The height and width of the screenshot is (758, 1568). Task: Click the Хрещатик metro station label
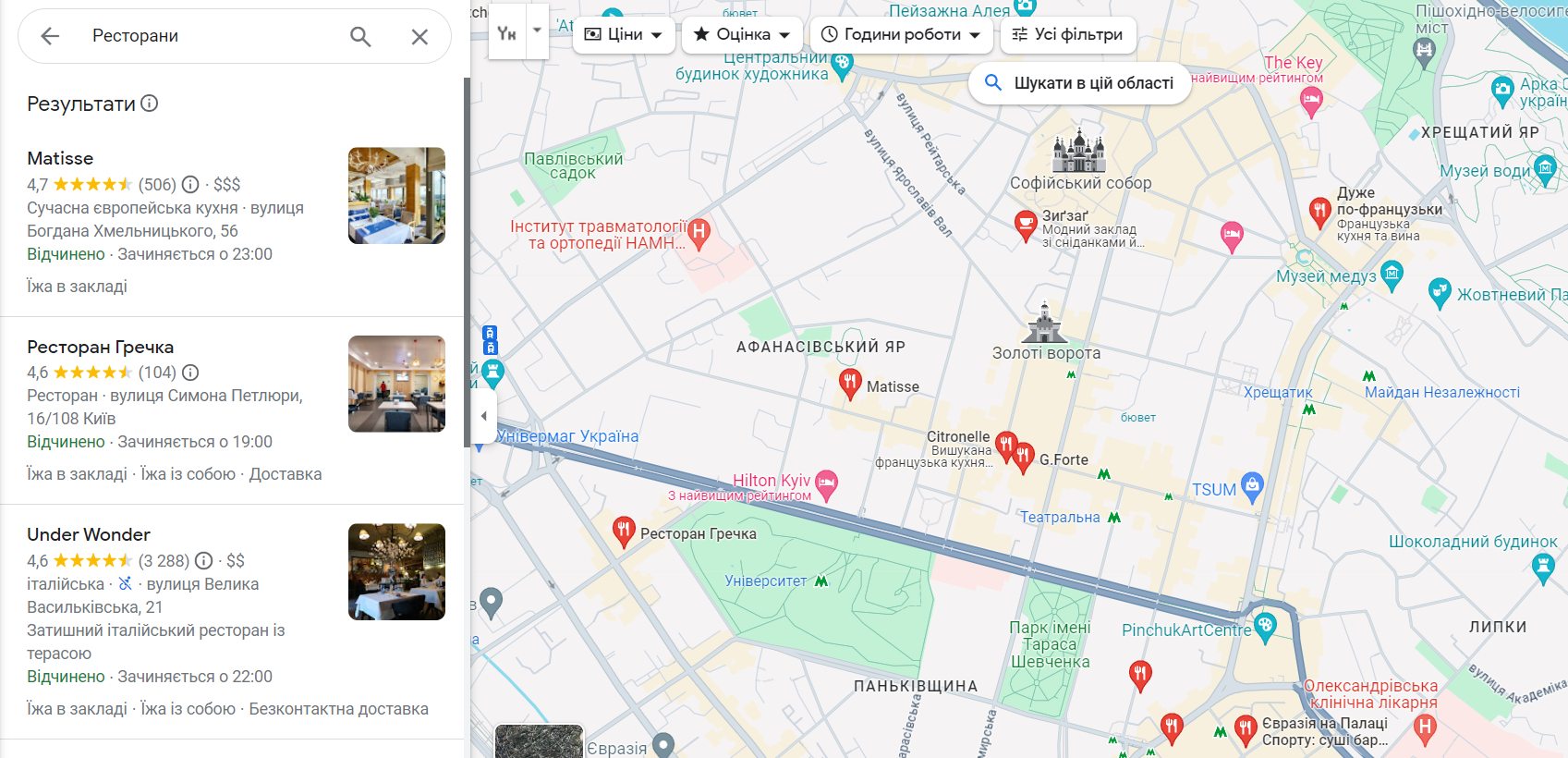(x=1278, y=393)
